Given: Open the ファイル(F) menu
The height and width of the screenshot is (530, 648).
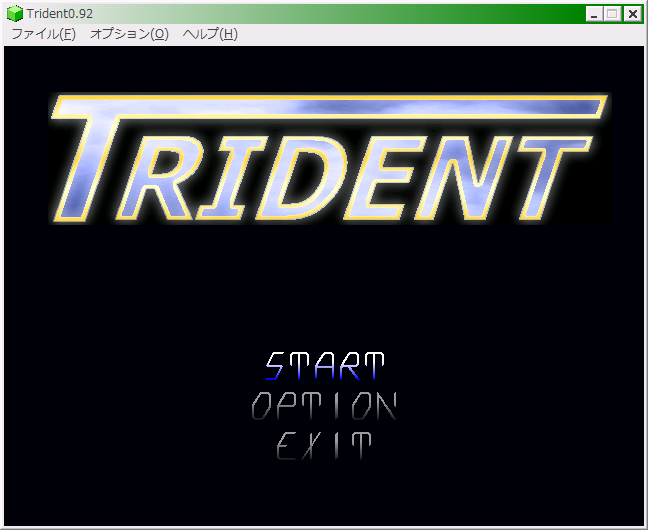Looking at the screenshot, I should click(x=43, y=34).
